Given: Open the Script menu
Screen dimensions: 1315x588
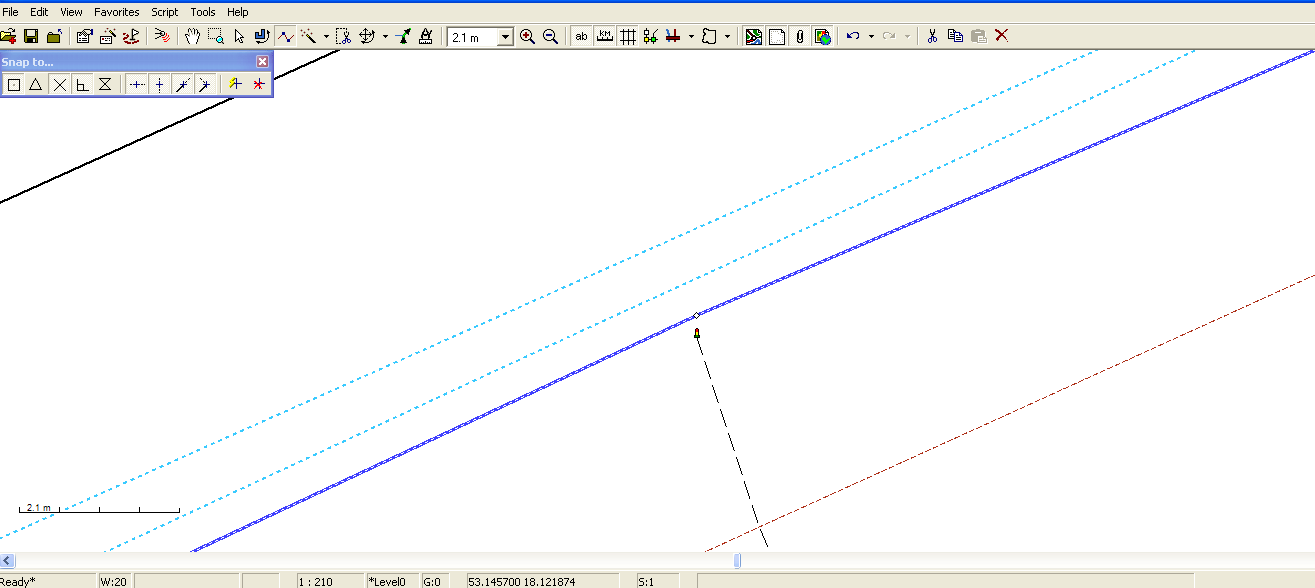Looking at the screenshot, I should pos(165,12).
